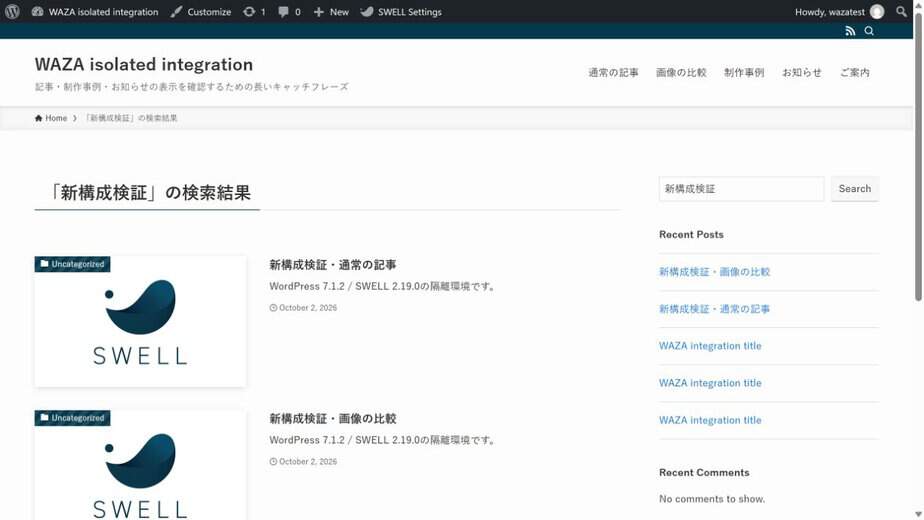Viewport: 924px width, 520px height.
Task: Open SWELL Settings in admin bar
Action: point(401,12)
